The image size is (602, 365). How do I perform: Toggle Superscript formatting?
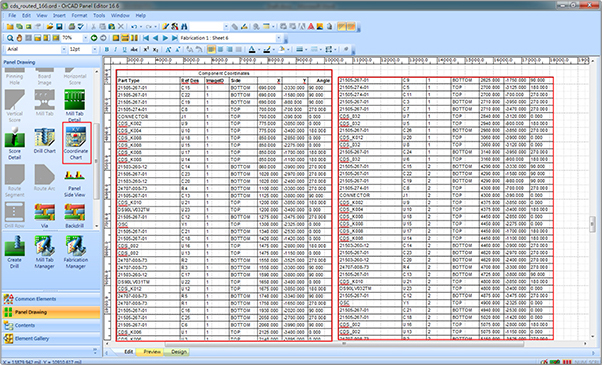coord(146,50)
